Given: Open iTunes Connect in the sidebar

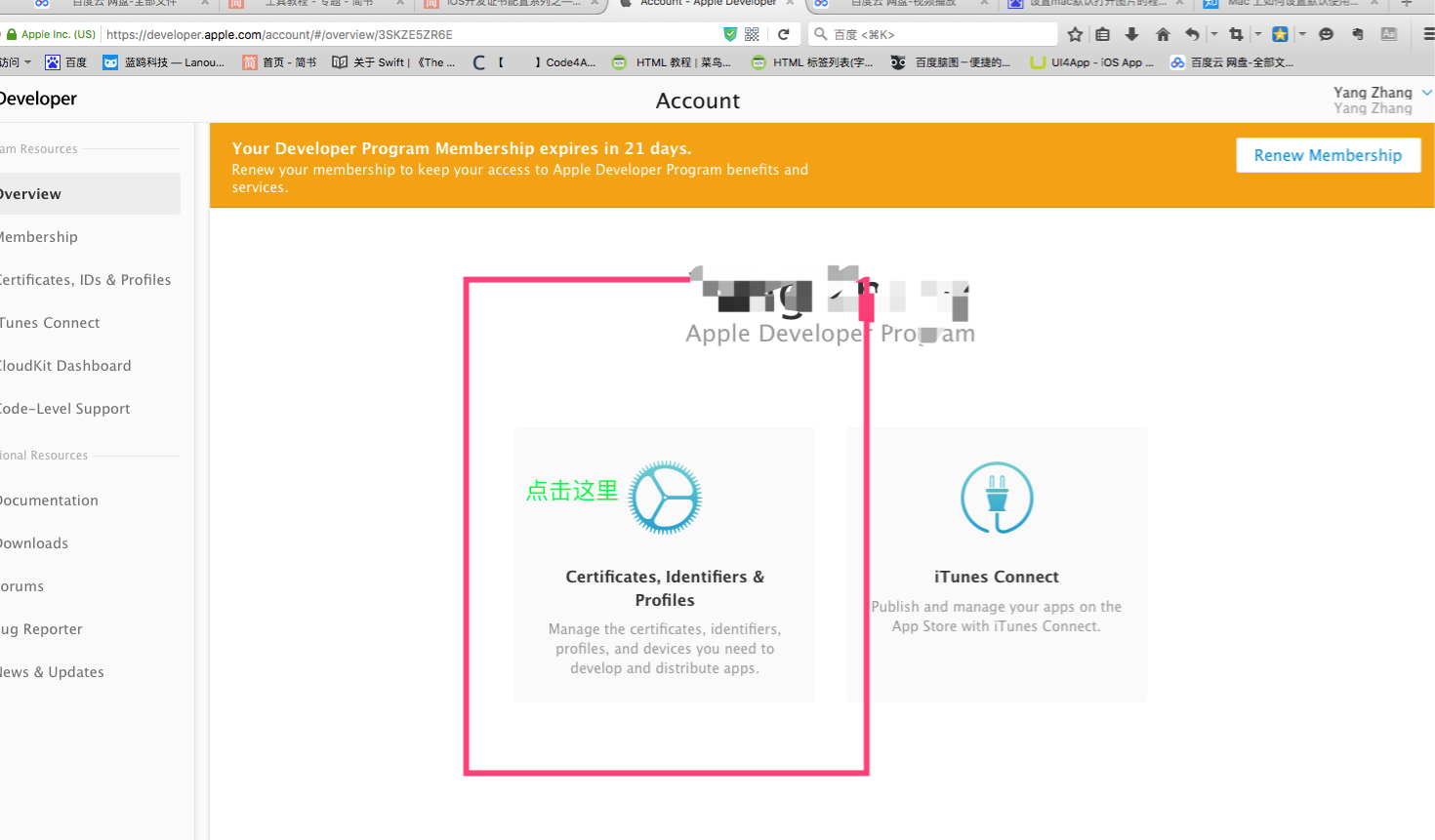Looking at the screenshot, I should 50,323.
